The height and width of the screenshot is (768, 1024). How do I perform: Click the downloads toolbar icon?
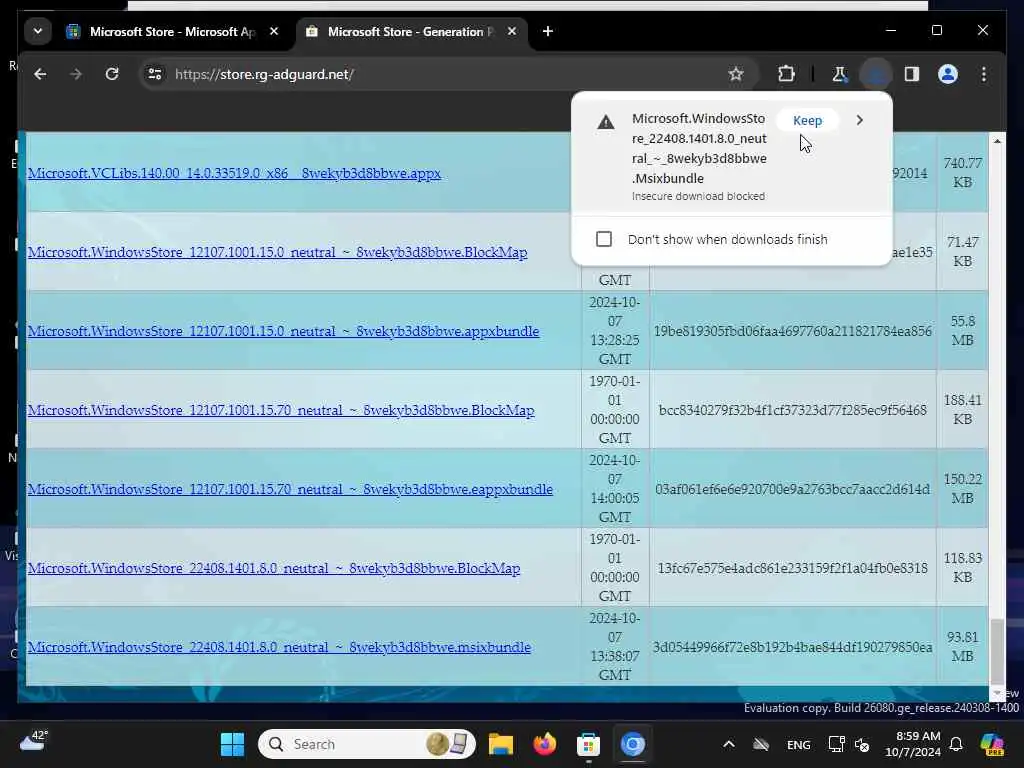[876, 74]
